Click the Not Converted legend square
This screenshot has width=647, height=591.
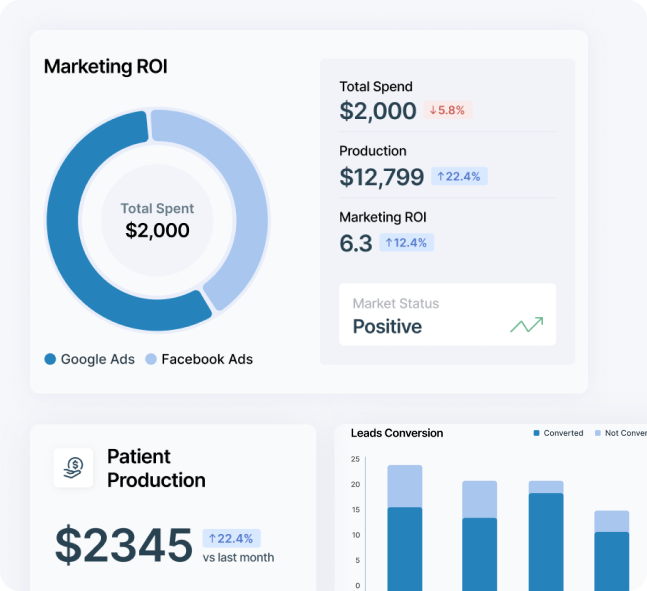point(598,433)
